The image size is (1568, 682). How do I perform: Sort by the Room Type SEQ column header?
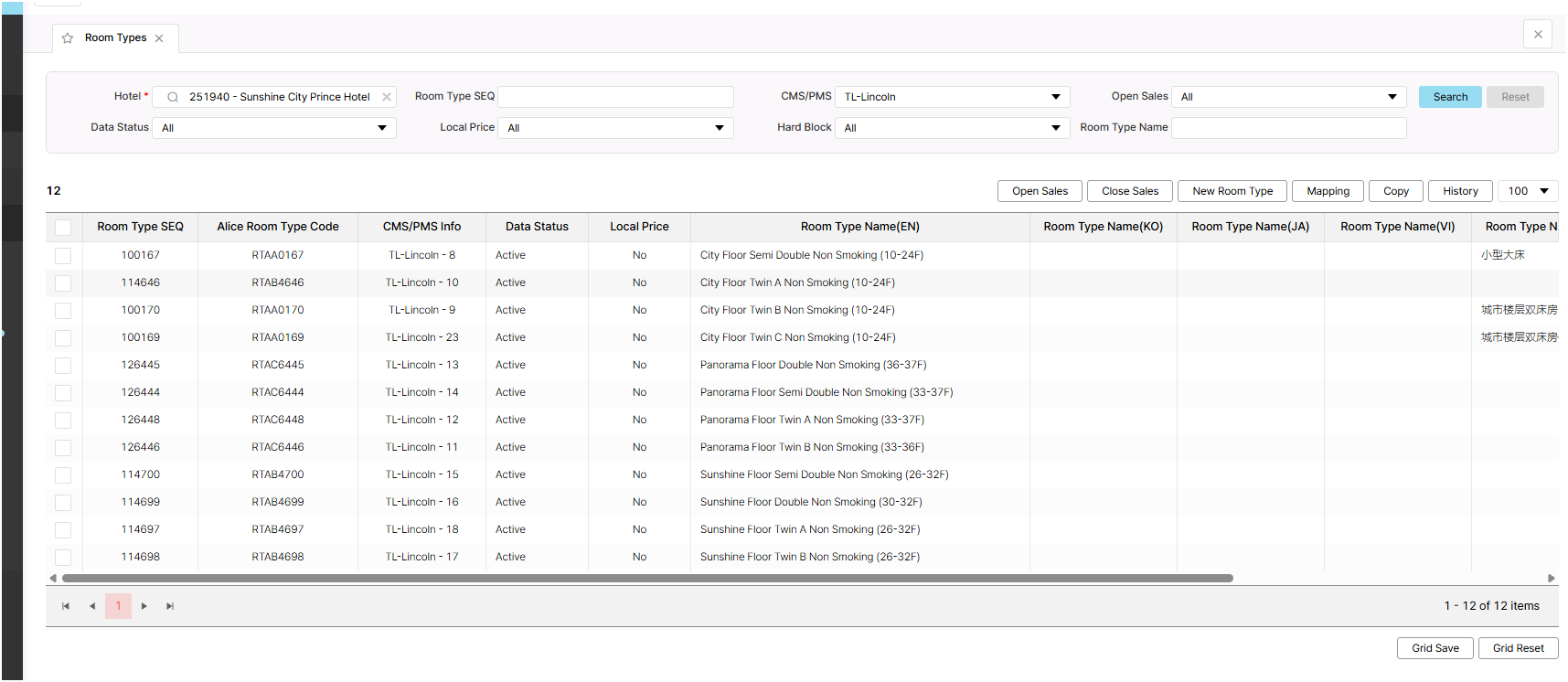(140, 227)
